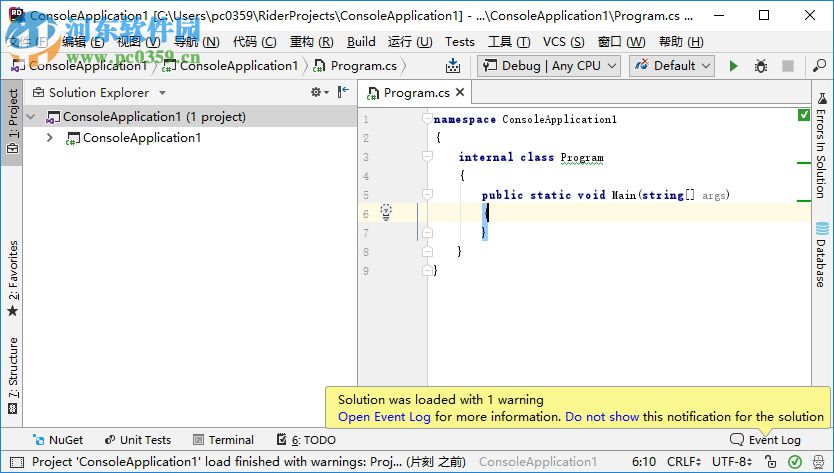Open the VCS (S) menu
The height and width of the screenshot is (473, 834).
(x=563, y=42)
